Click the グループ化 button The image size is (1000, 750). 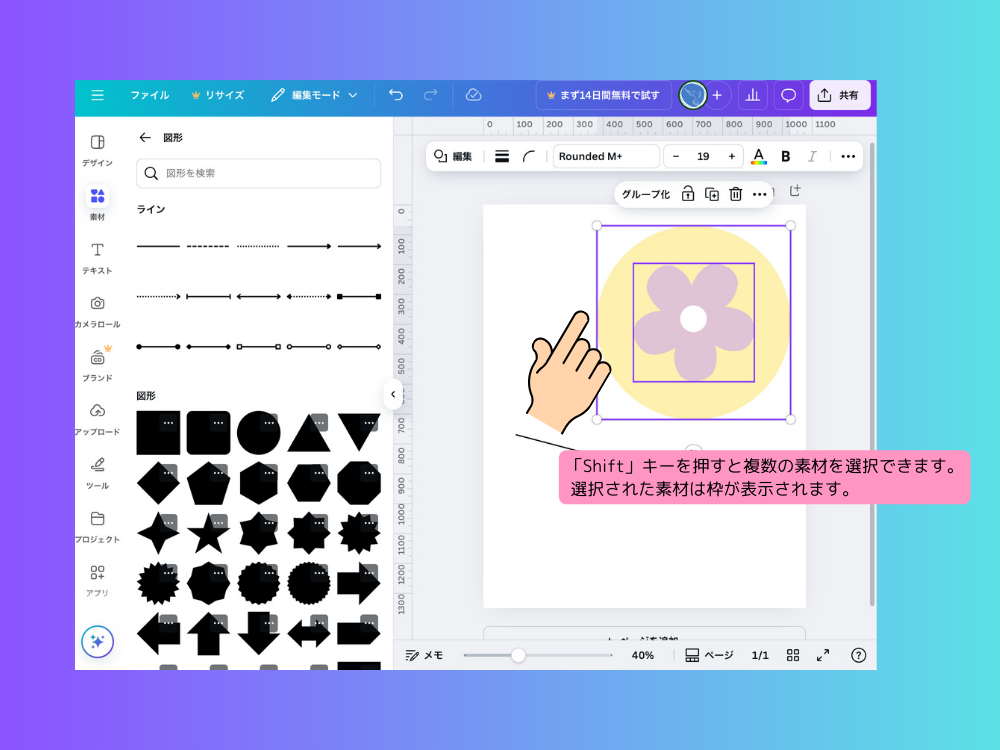coord(645,194)
